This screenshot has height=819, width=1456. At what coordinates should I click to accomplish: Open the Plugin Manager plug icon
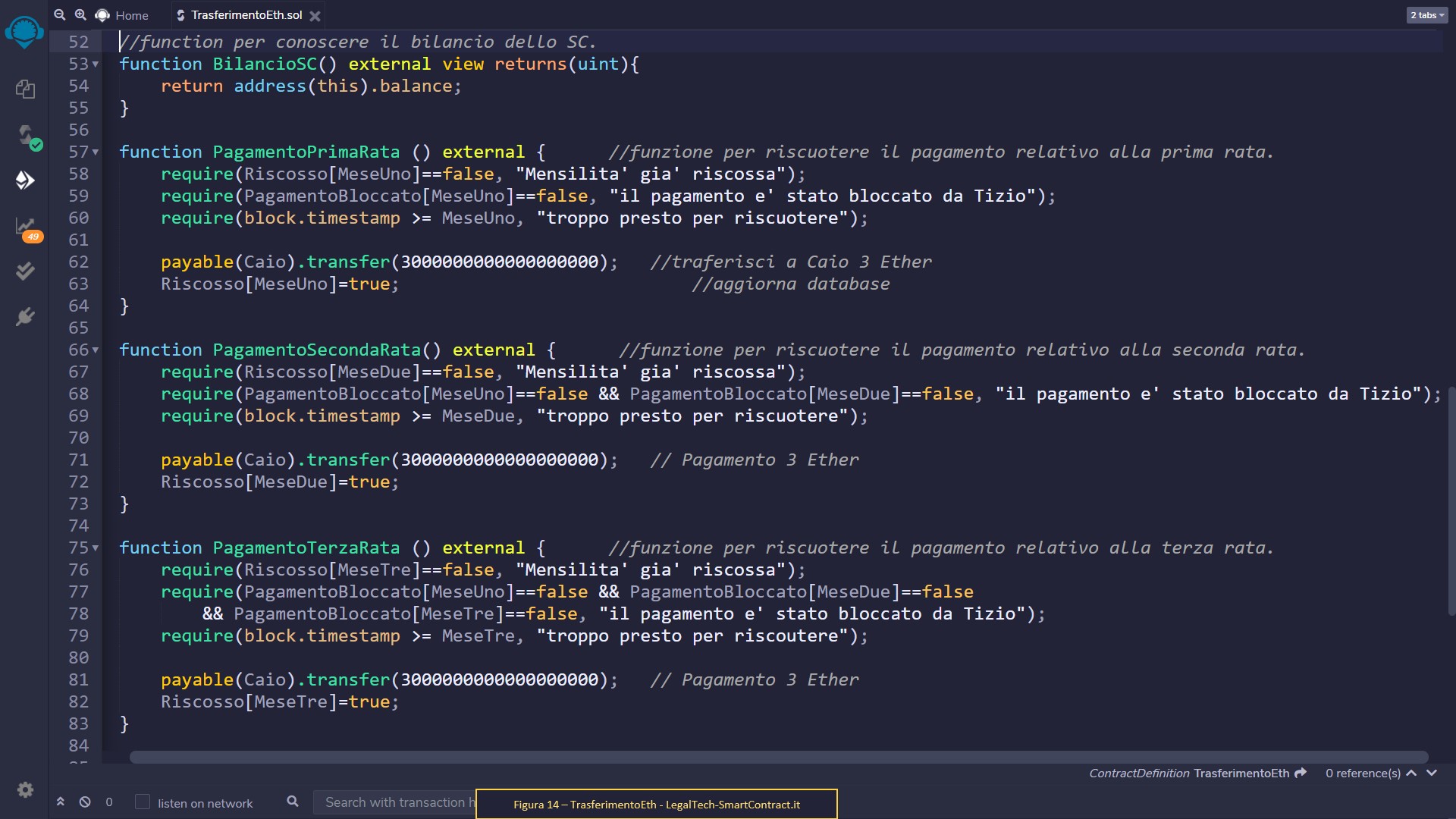(25, 316)
